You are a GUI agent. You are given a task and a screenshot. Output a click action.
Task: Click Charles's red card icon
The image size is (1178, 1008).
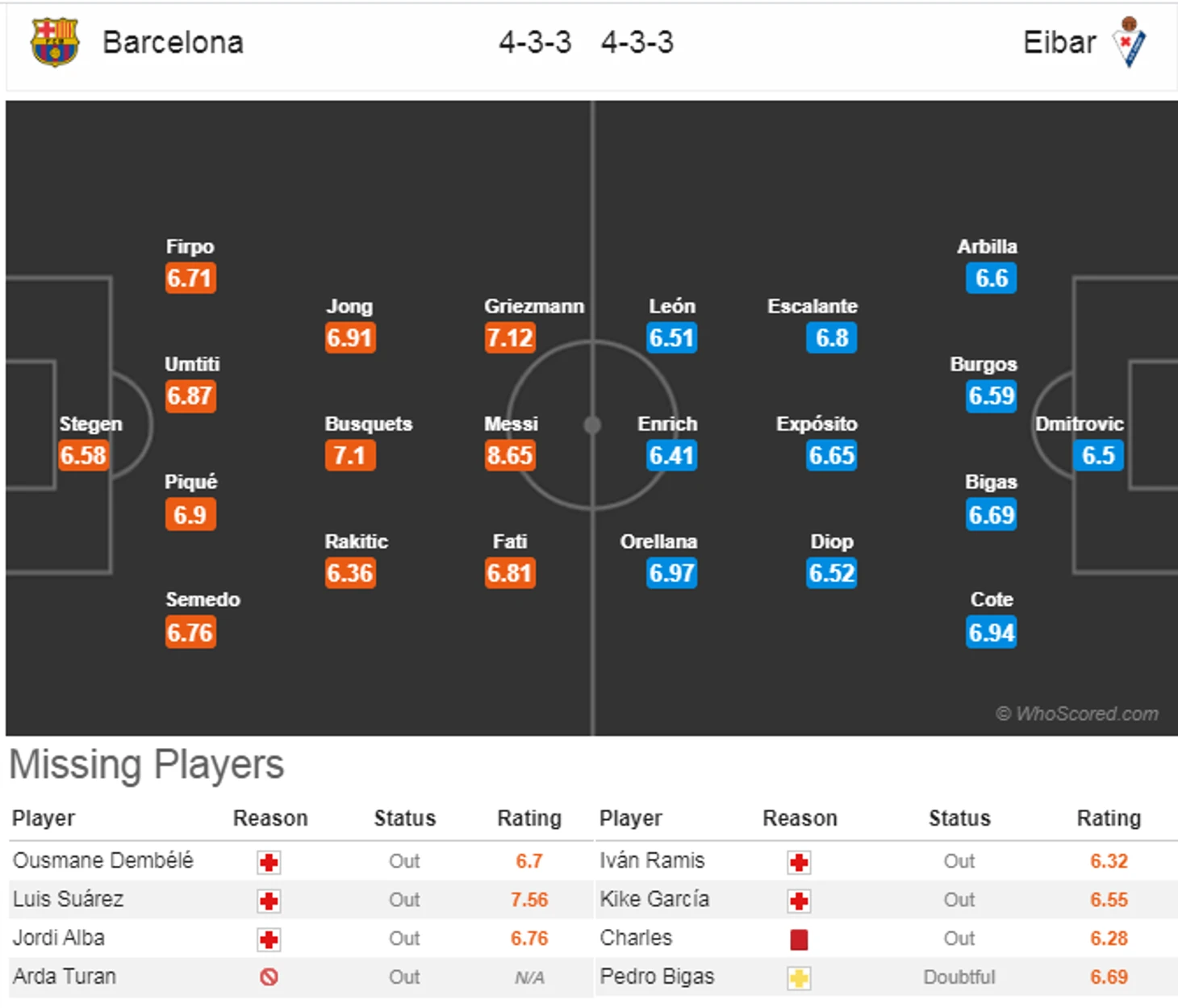pyautogui.click(x=799, y=939)
